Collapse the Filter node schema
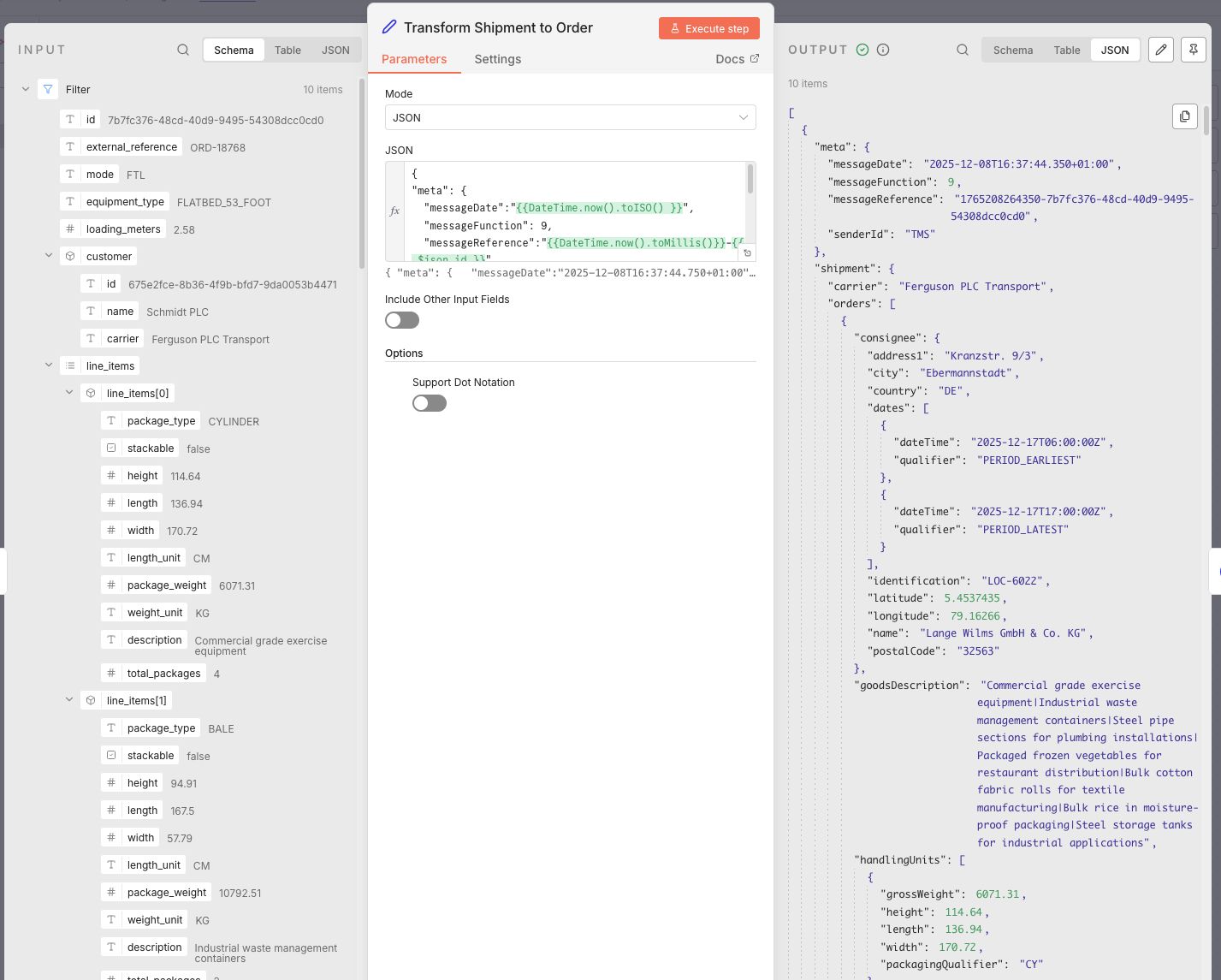The image size is (1221, 980). (x=26, y=89)
